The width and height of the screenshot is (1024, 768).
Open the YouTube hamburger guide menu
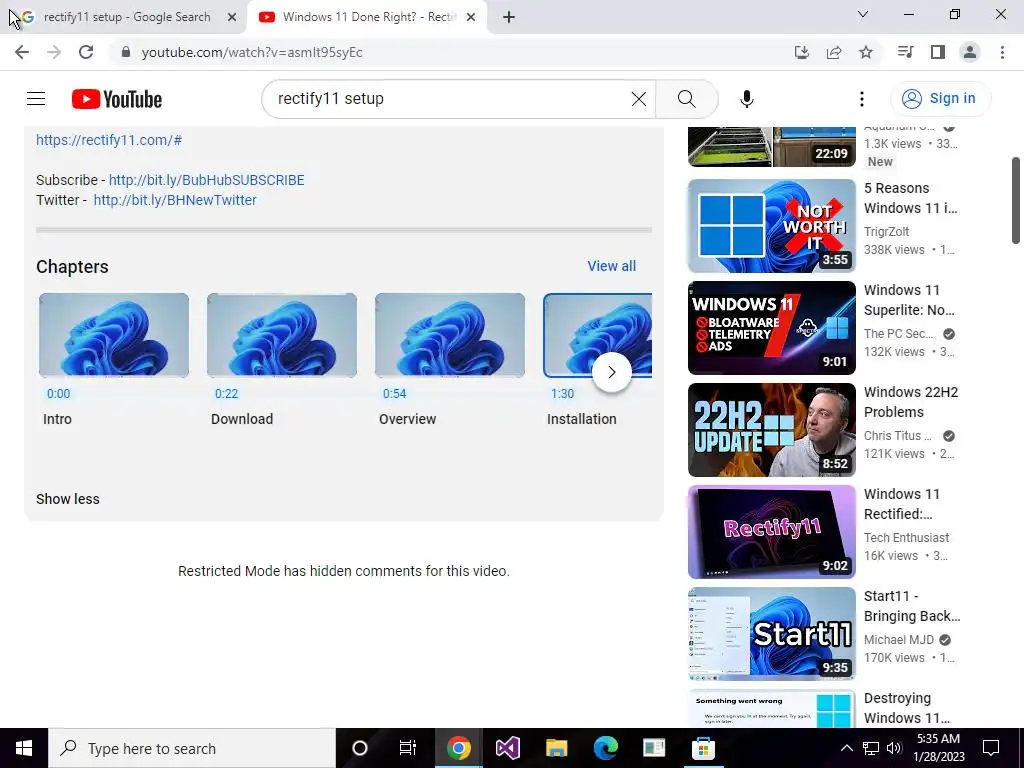pyautogui.click(x=36, y=99)
